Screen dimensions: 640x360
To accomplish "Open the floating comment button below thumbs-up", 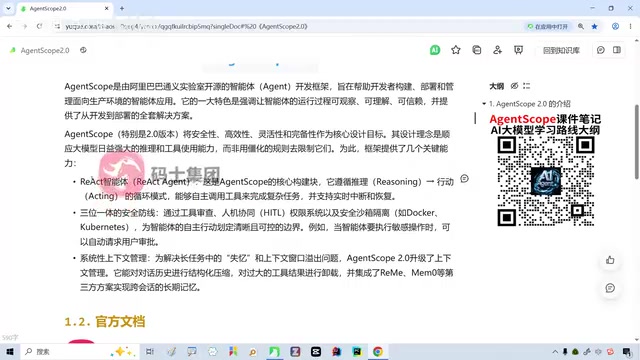I will [610, 288].
